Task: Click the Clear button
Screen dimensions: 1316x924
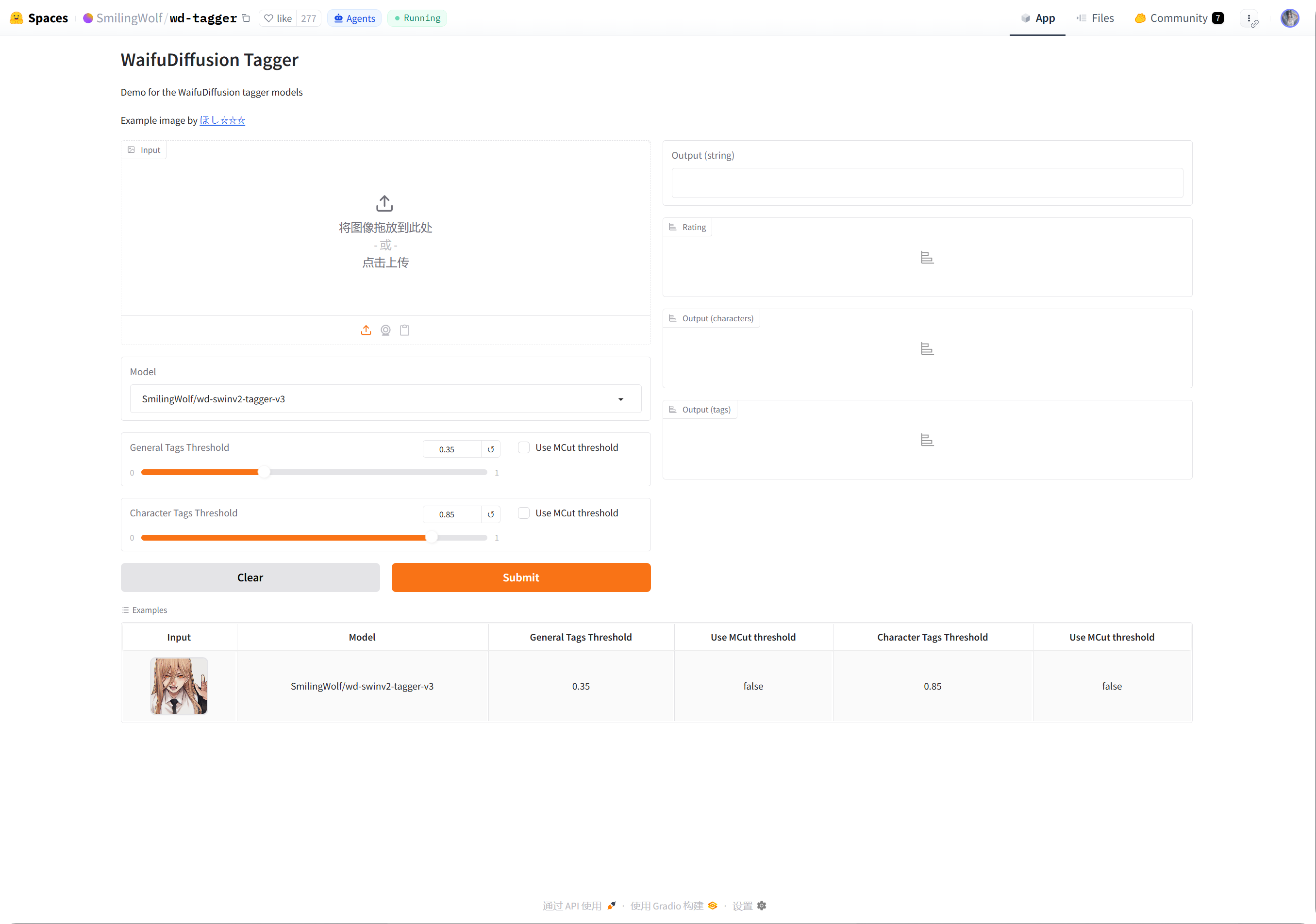Action: pos(250,577)
